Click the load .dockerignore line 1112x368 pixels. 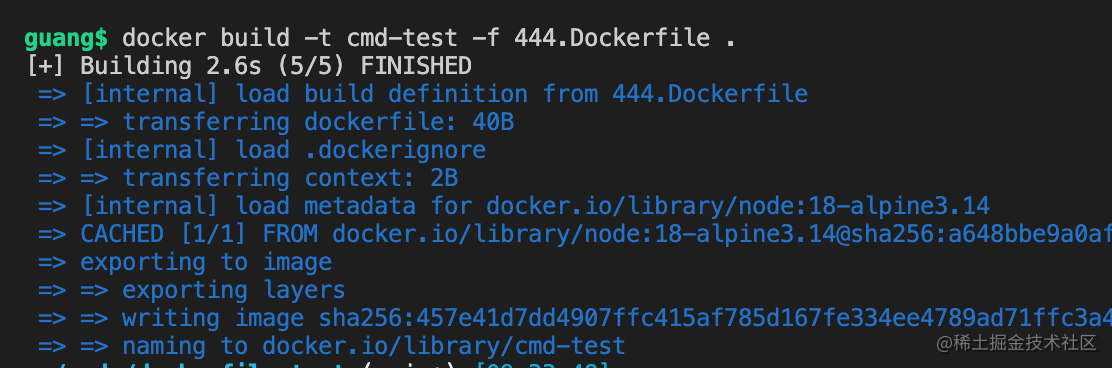click(262, 150)
